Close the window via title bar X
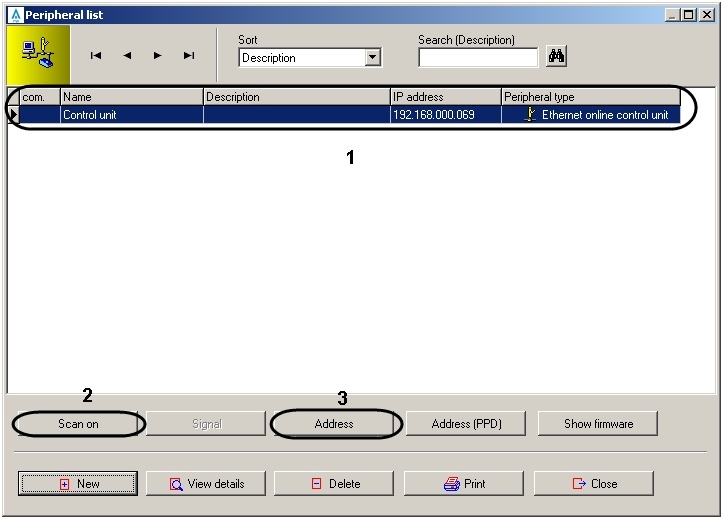Viewport: 723px width, 519px height. 706,15
